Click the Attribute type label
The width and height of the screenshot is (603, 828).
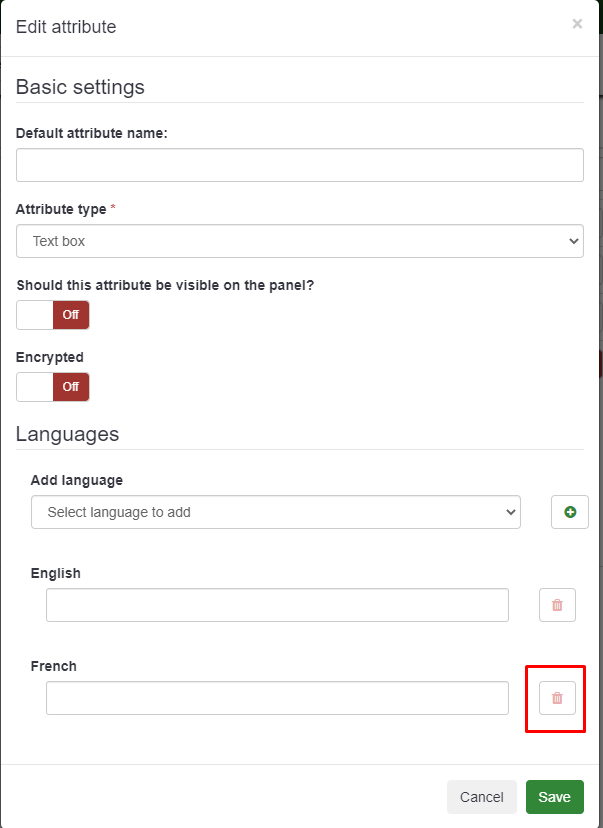click(61, 209)
